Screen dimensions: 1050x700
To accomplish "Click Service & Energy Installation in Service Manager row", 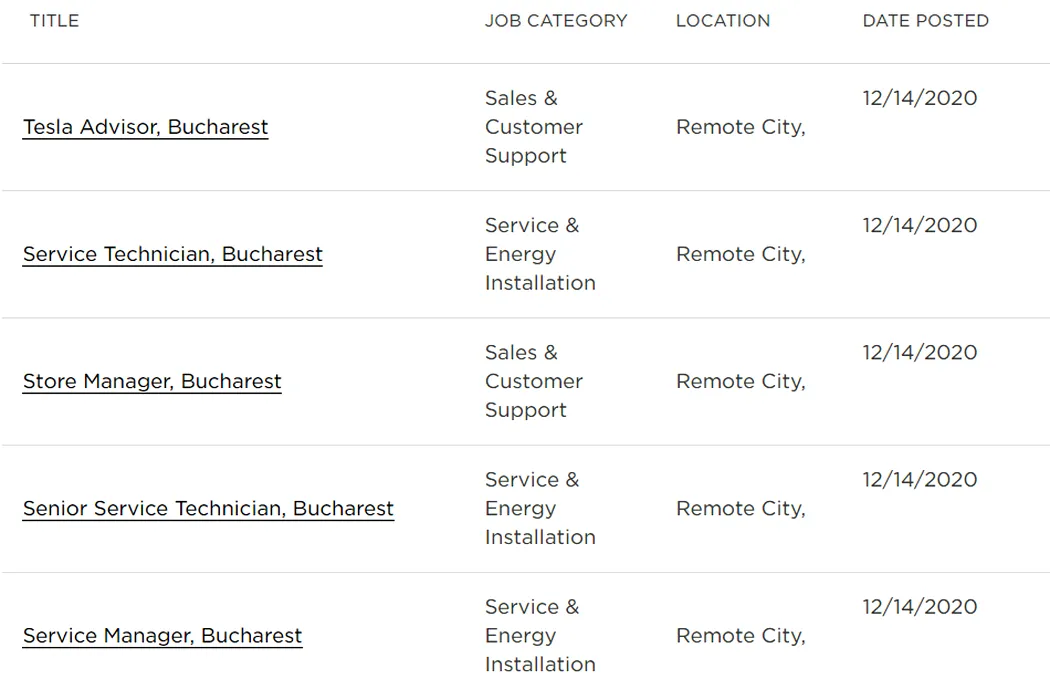I will 540,636.
